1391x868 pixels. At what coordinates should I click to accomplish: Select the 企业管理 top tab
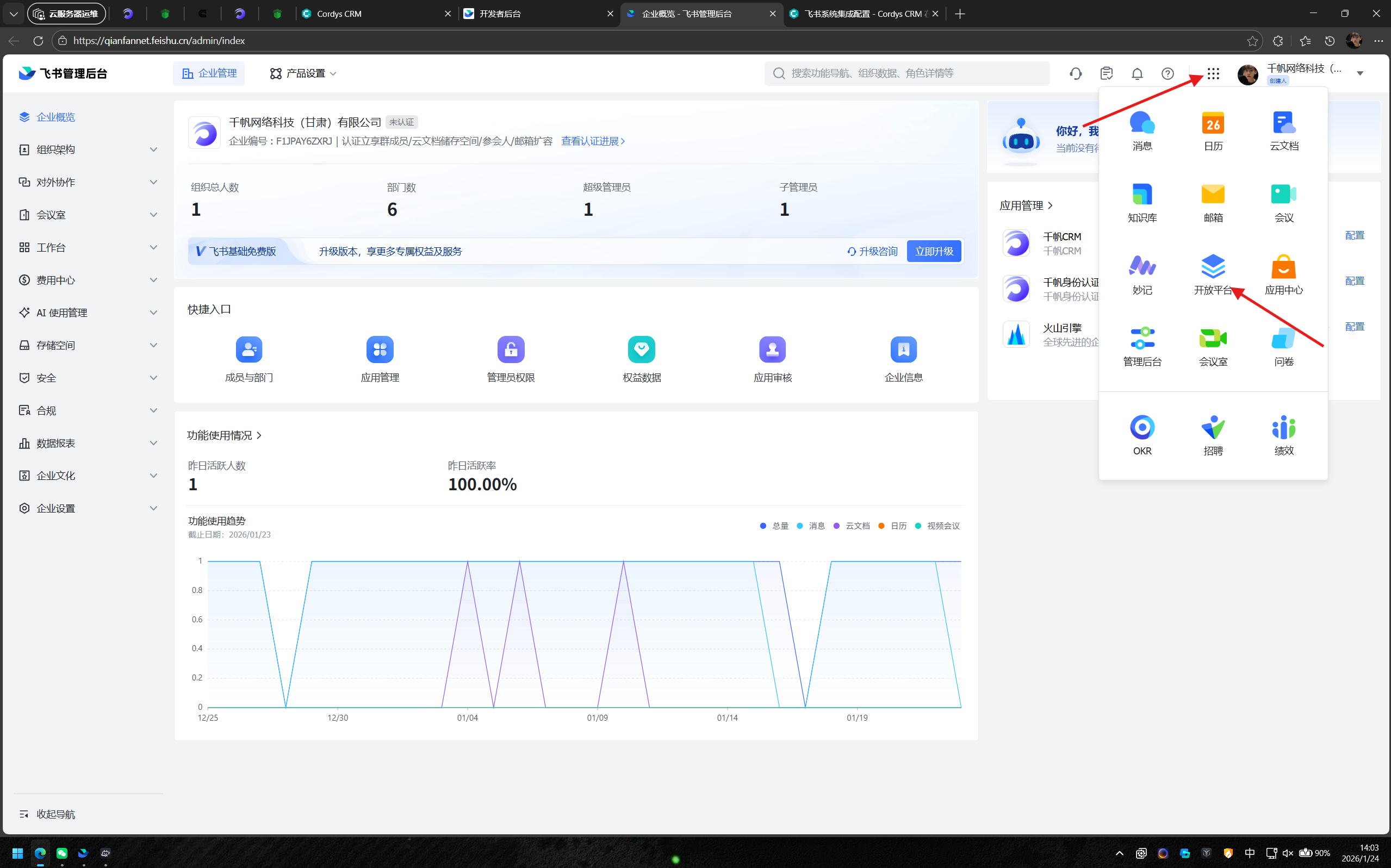(x=209, y=73)
